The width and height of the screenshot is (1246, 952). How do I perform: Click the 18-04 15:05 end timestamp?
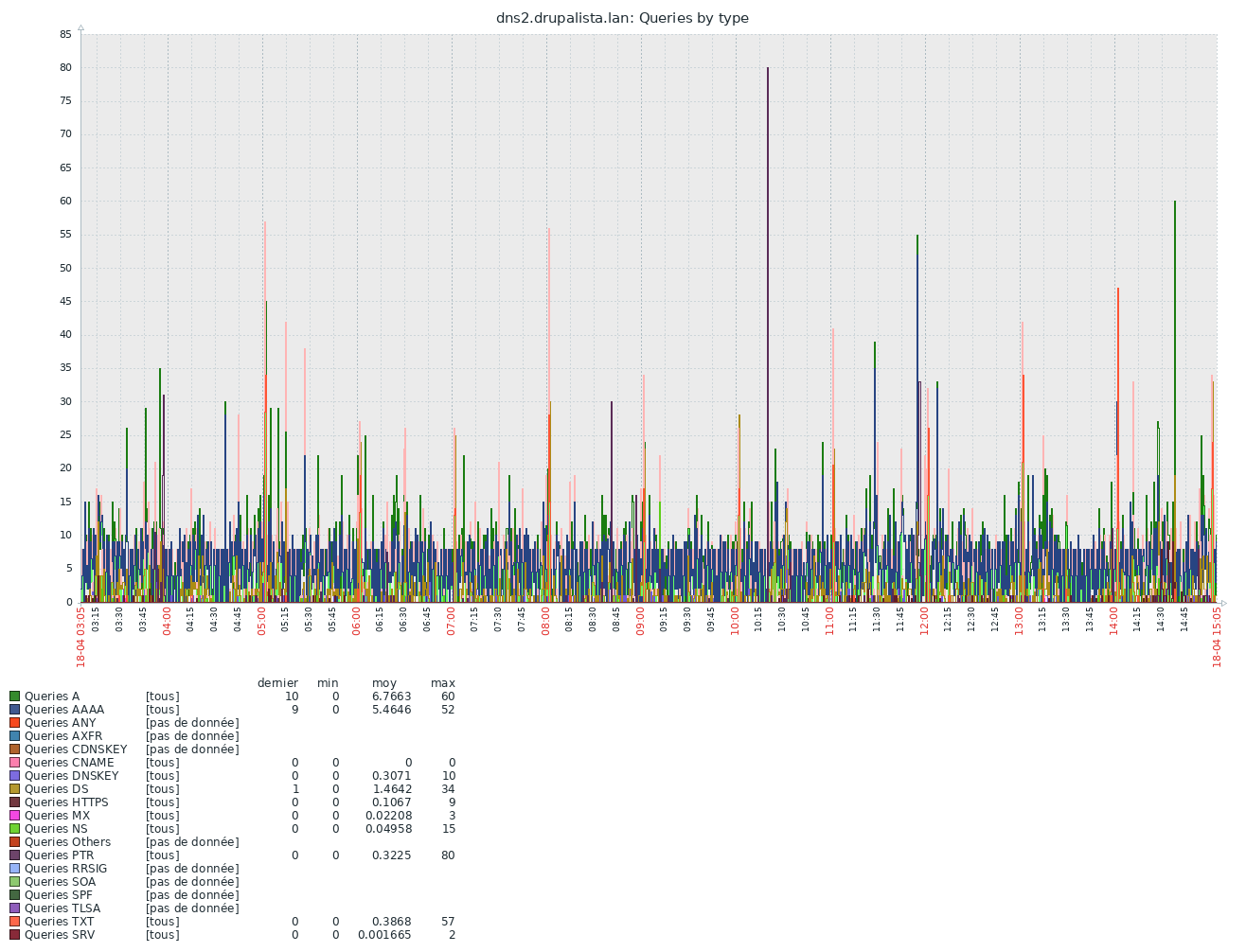pos(1218,637)
